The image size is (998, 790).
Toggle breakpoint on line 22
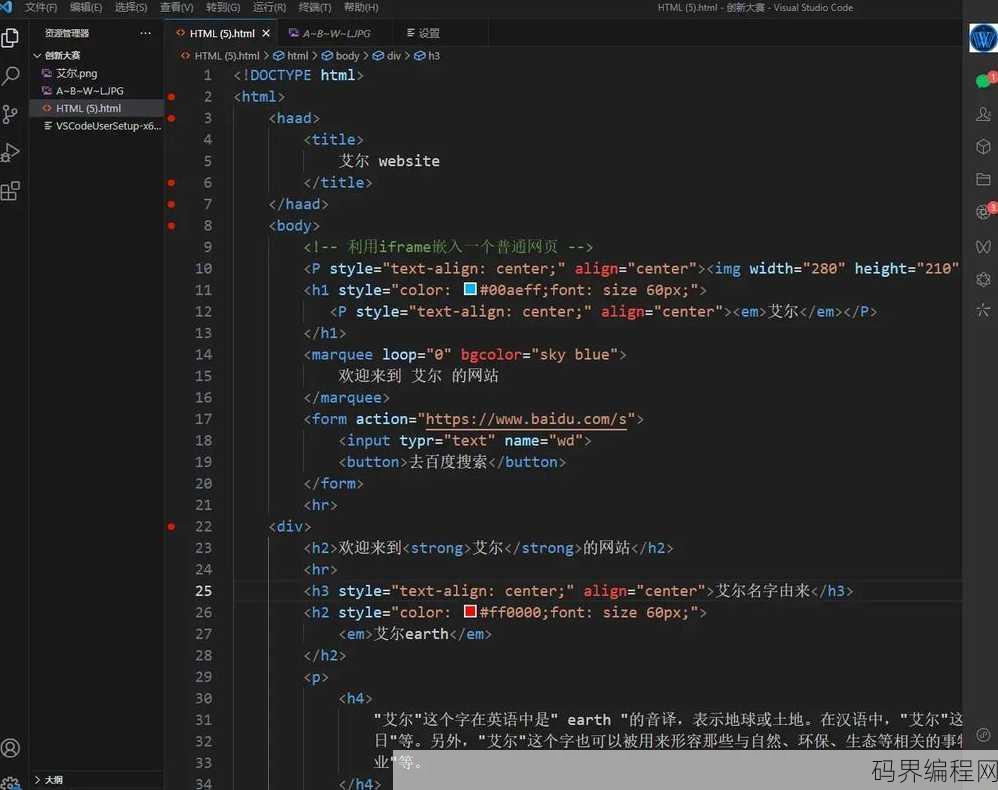tap(171, 526)
